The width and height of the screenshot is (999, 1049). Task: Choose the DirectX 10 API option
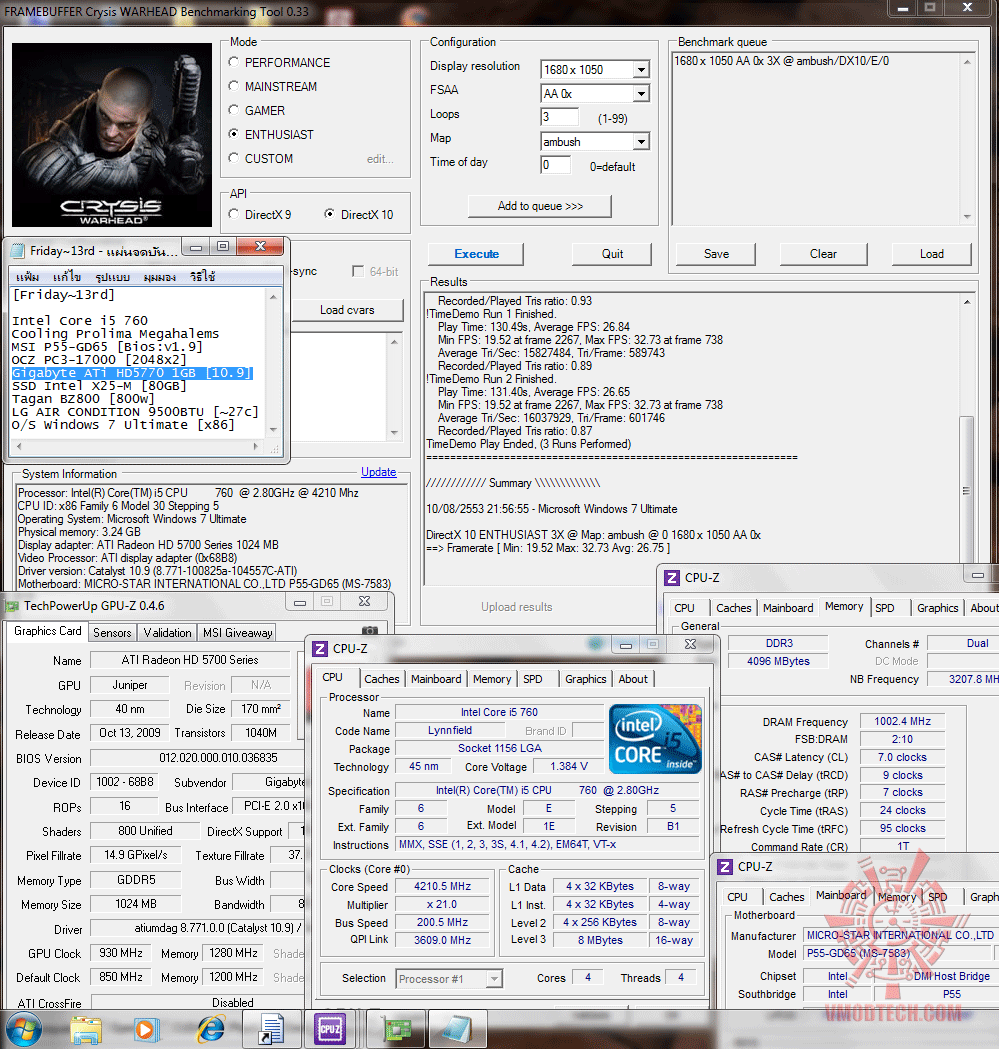pos(329,214)
